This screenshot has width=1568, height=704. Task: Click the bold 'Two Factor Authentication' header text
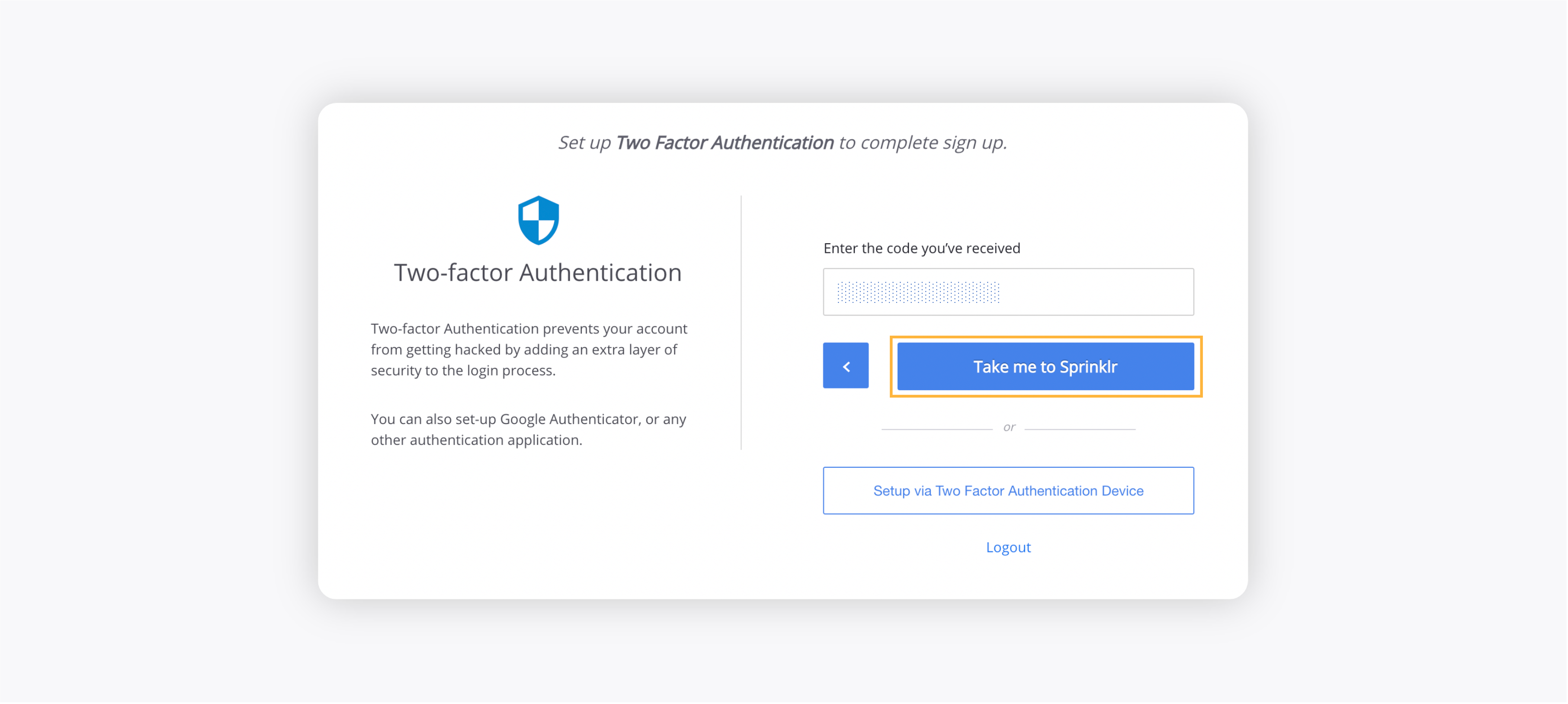pyautogui.click(x=725, y=142)
